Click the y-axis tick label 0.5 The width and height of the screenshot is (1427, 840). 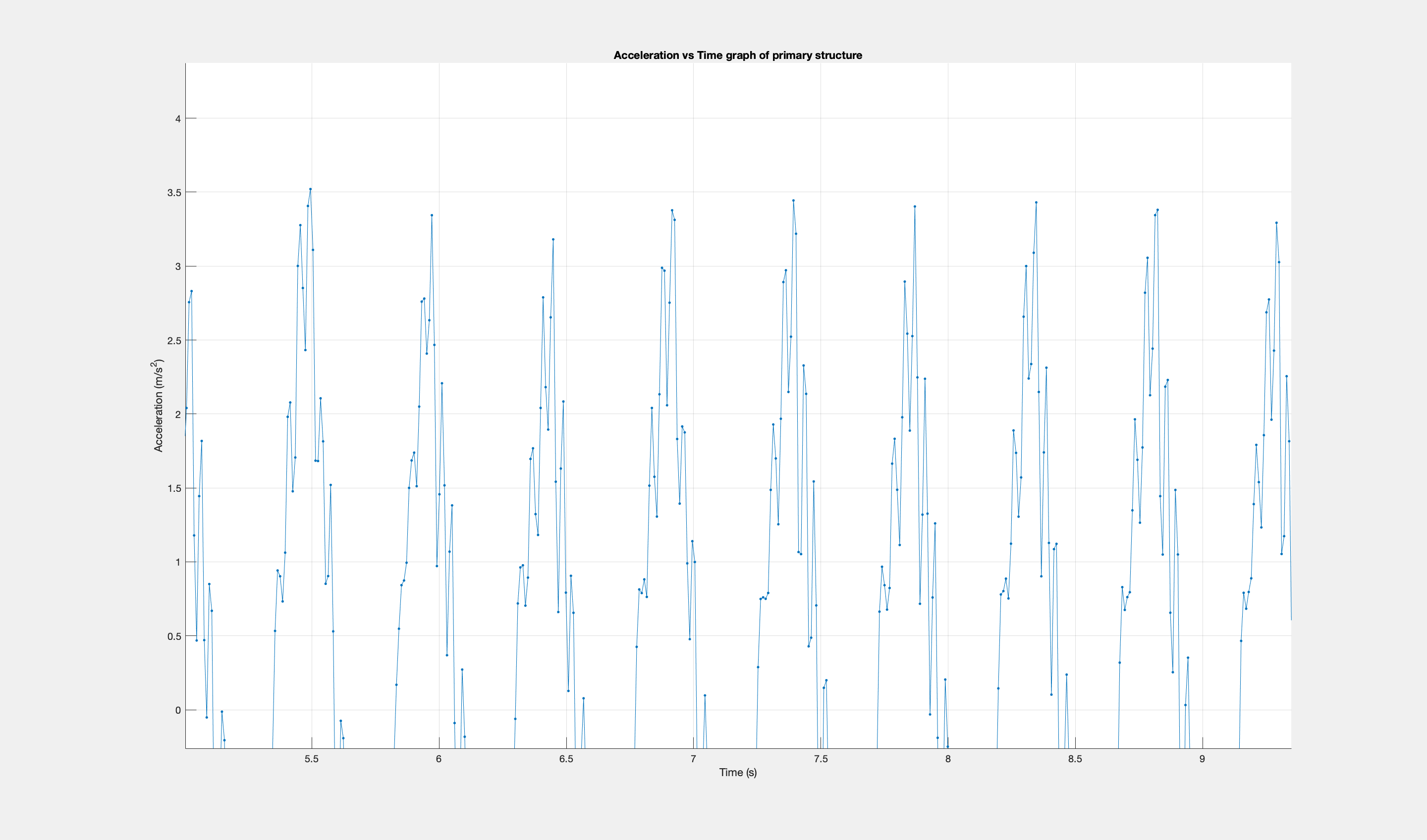(174, 636)
